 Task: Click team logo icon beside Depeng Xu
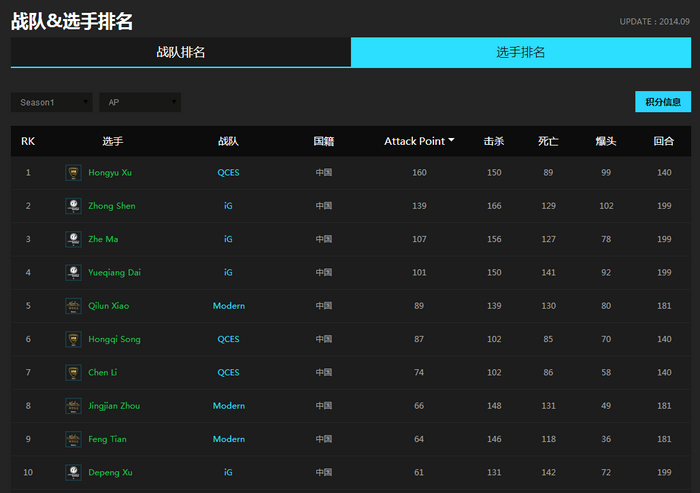[73, 472]
